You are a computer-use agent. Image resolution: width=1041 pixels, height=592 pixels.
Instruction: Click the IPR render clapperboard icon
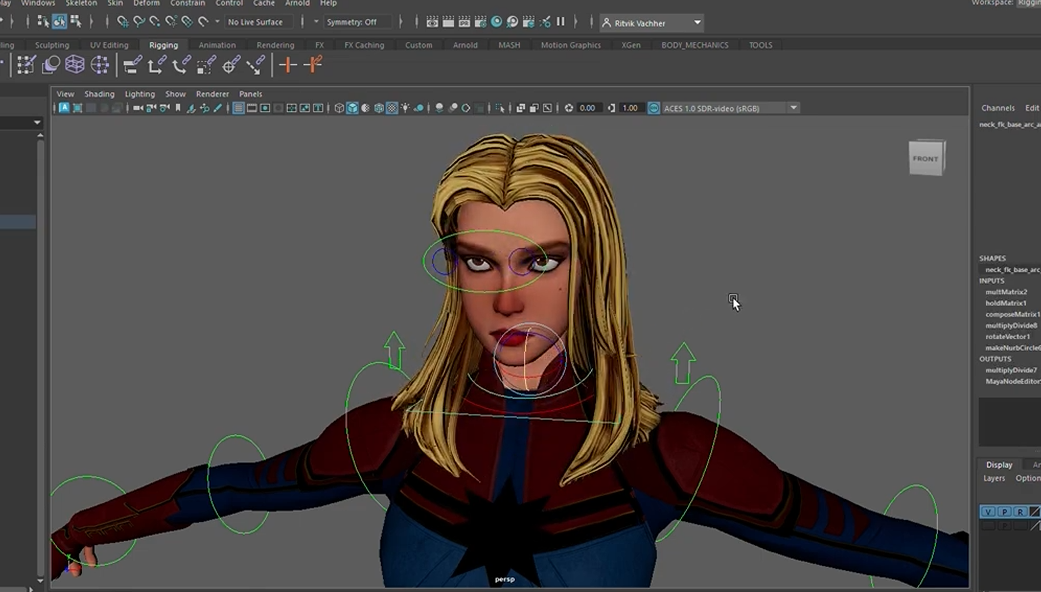[x=464, y=22]
